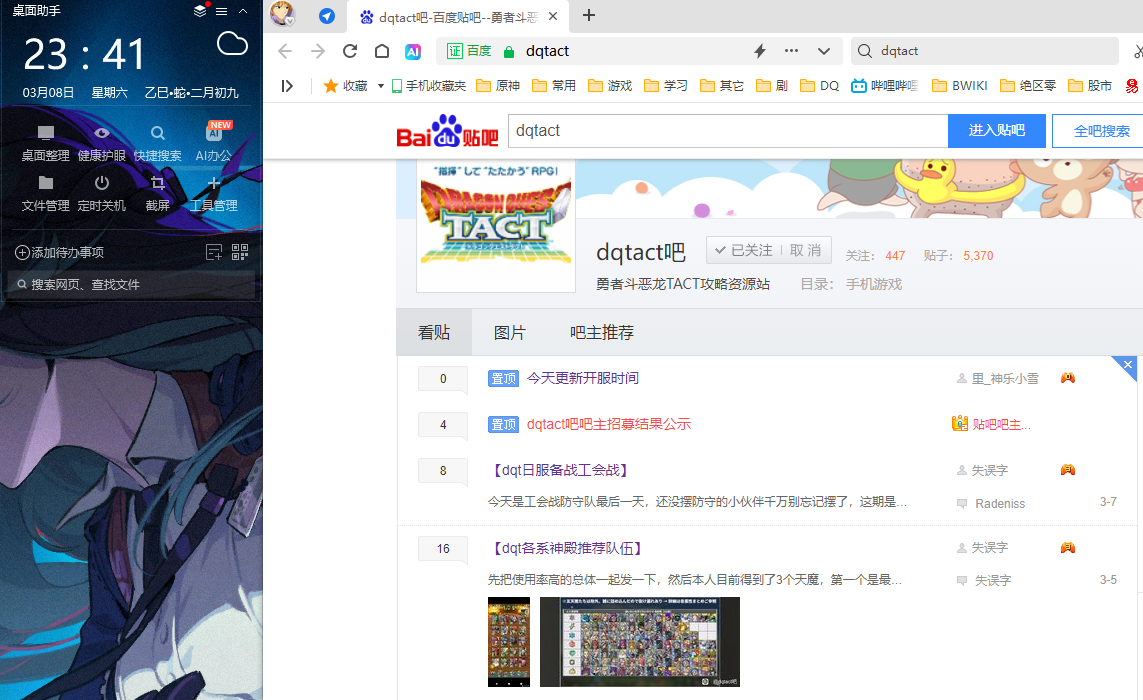Open the 【dqt各系神殿推荐队伍】 post
Screen dimensions: 1143x700
point(568,548)
